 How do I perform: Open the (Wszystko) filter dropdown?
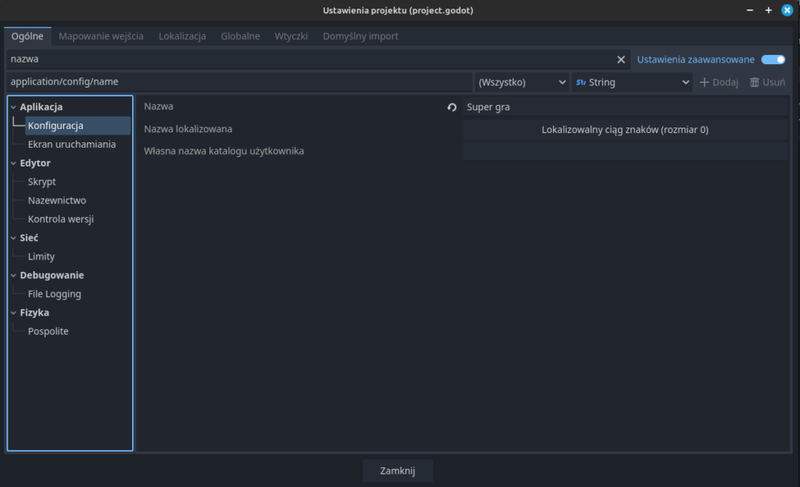(522, 82)
